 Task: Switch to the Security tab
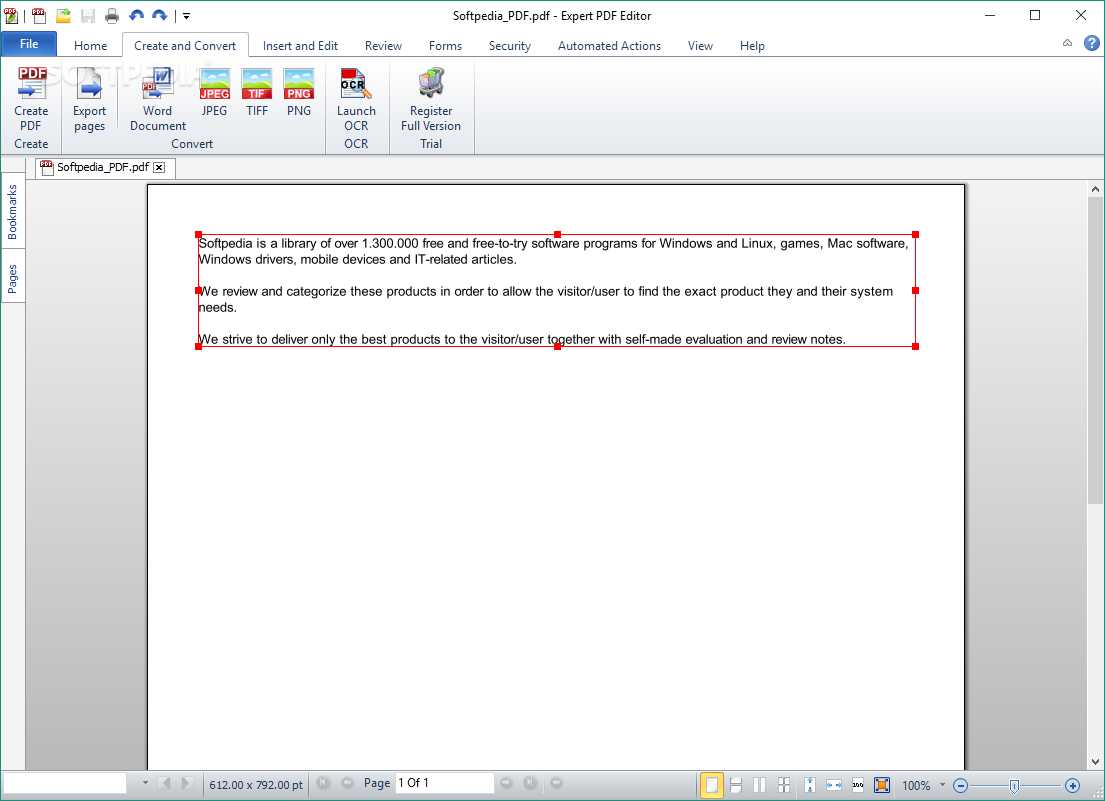(510, 46)
